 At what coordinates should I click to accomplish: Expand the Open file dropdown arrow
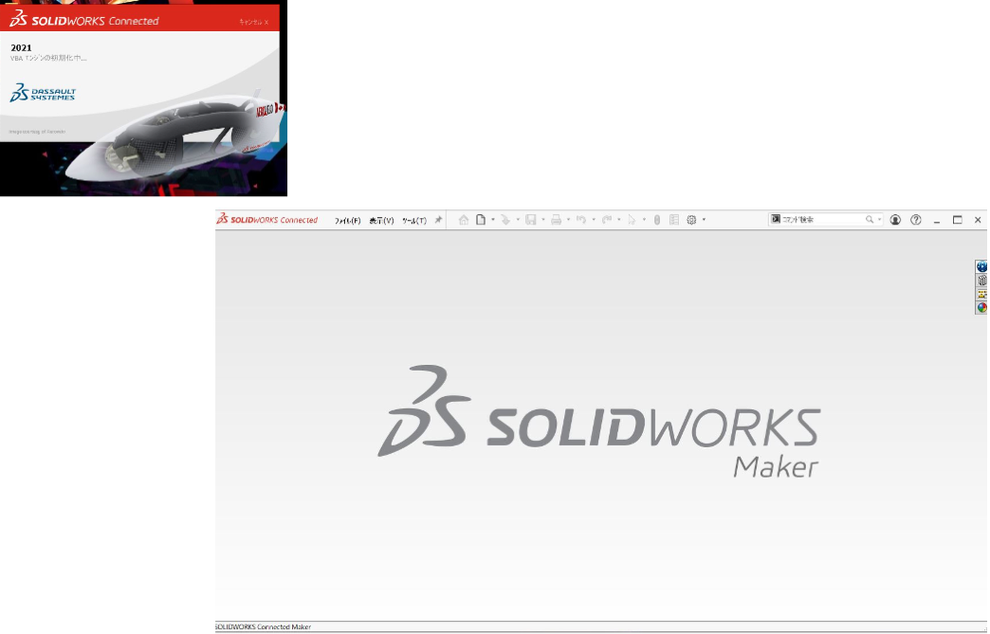[518, 220]
